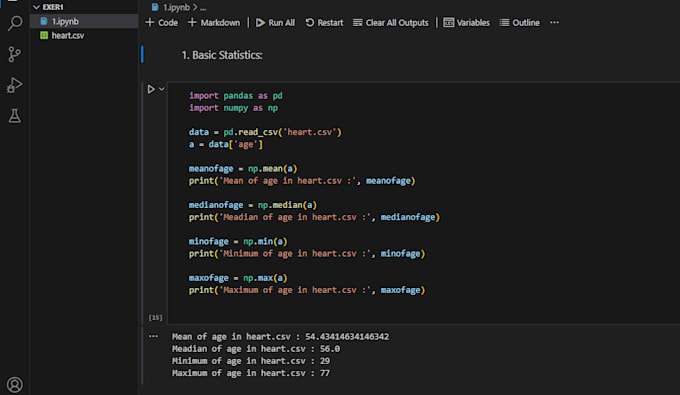Screen dimensions: 680x395
Task: Open the Testing flask view
Action: click(15, 116)
